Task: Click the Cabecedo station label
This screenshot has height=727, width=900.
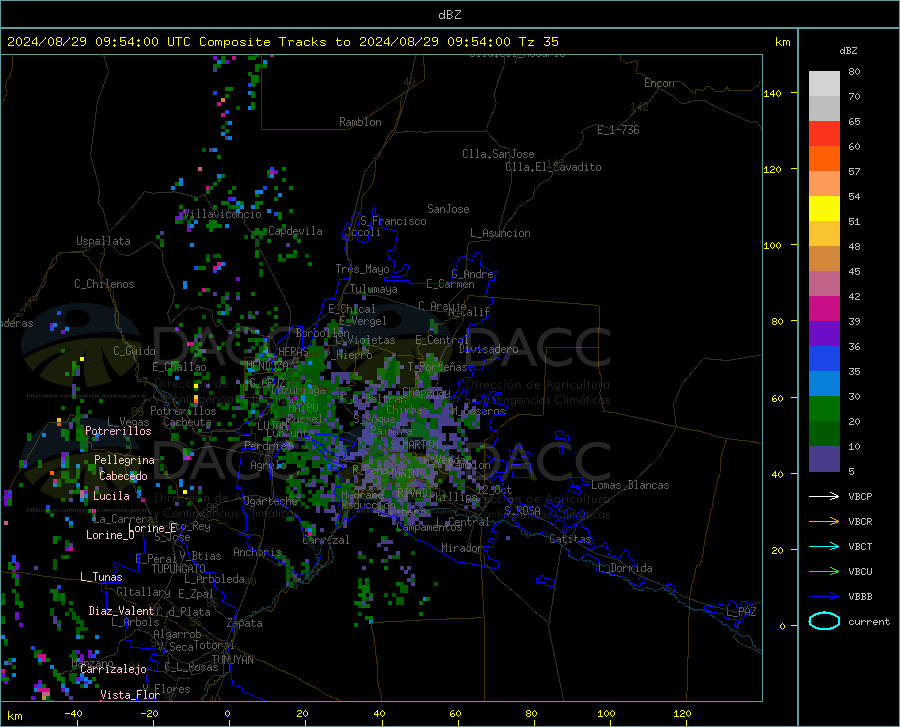Action: coord(123,476)
